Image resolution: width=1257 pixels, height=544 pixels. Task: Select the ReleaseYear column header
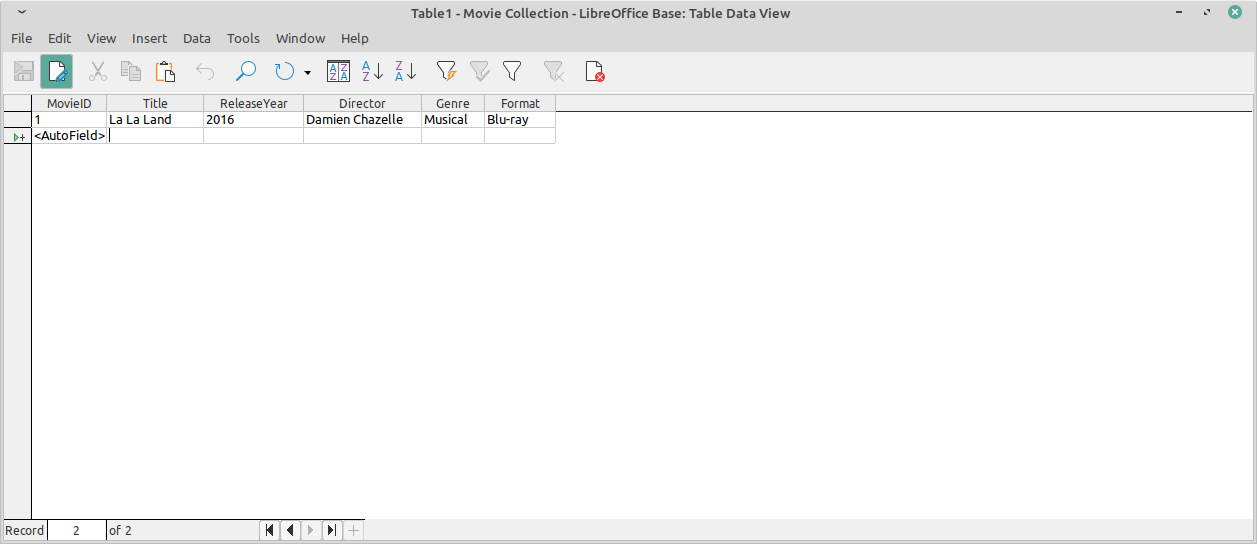coord(253,103)
